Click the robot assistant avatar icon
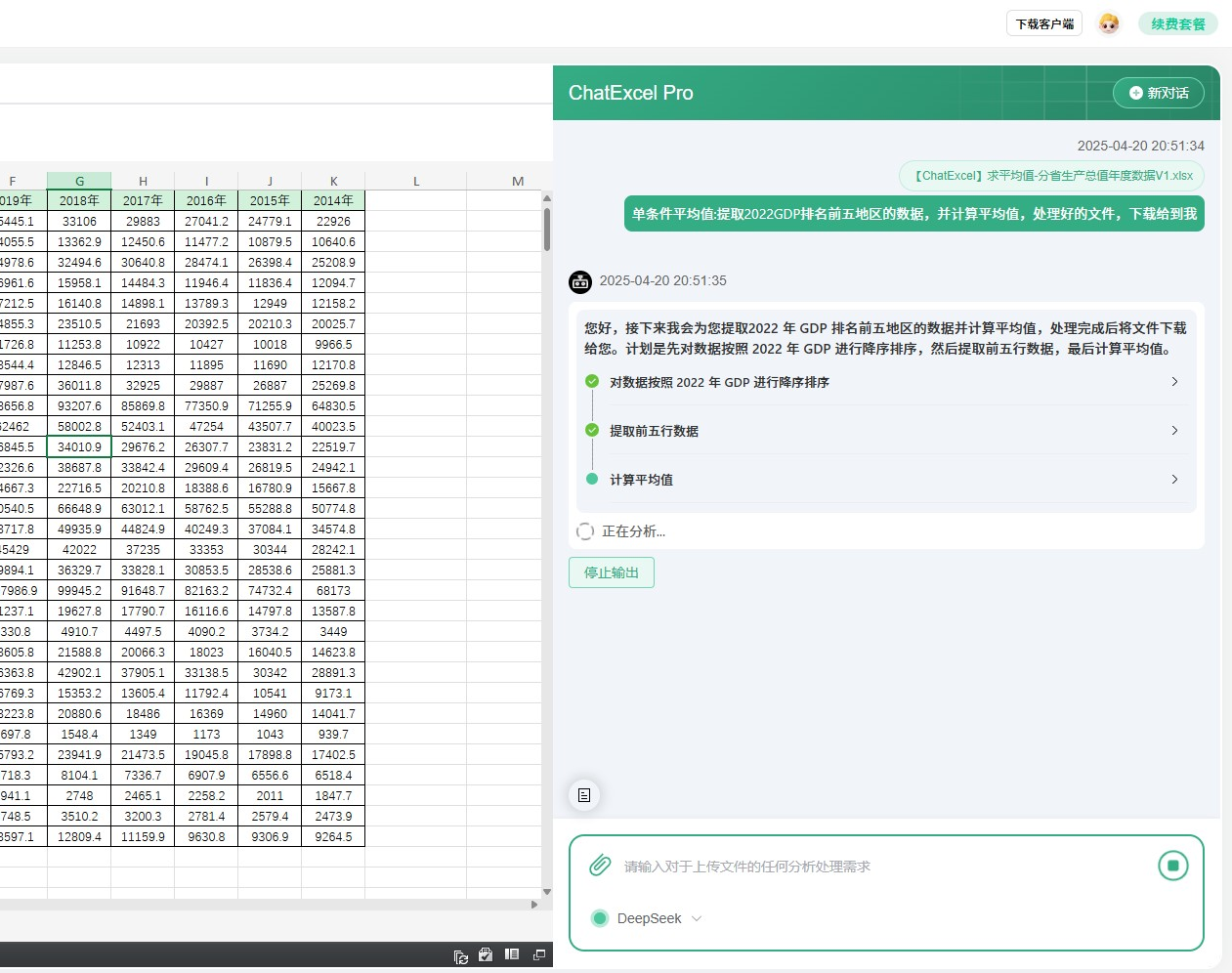The image size is (1232, 973). (x=580, y=281)
